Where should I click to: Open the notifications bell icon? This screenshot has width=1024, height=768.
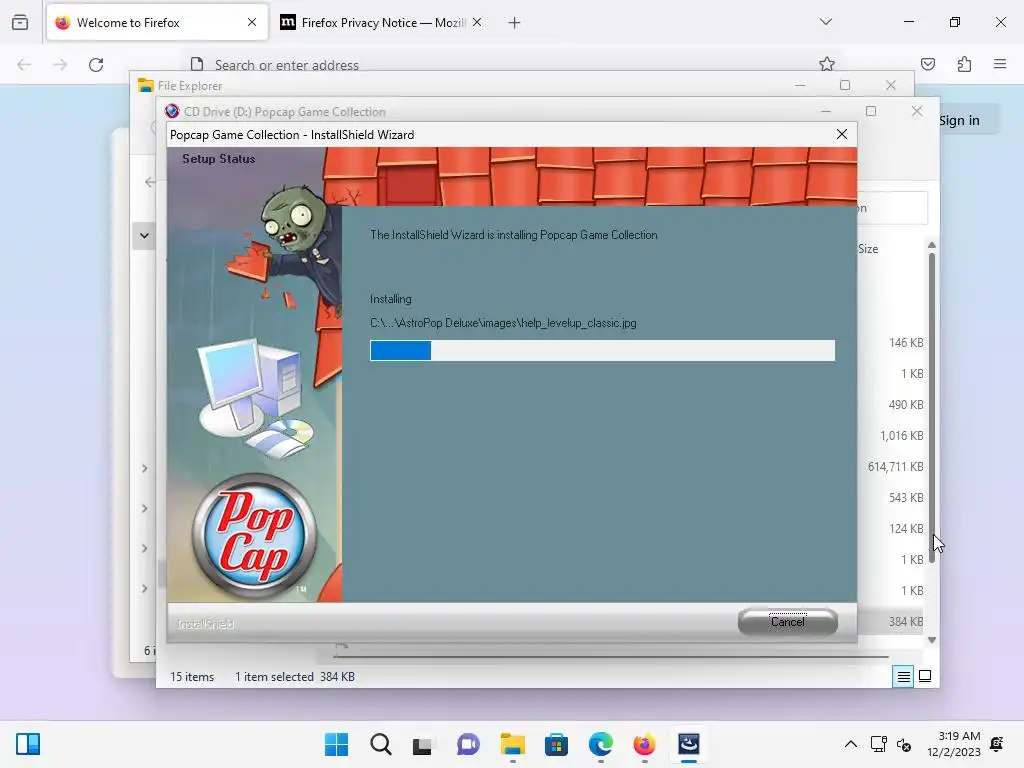(x=997, y=744)
